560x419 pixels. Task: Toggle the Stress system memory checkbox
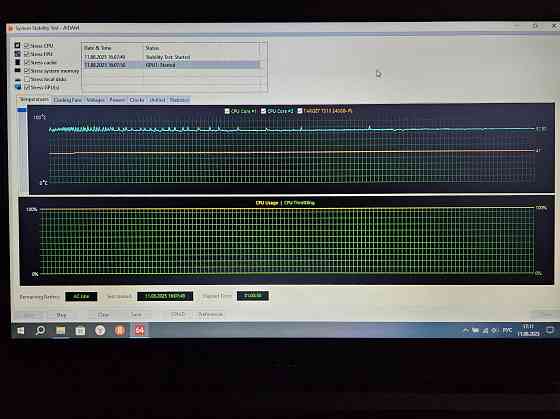[26, 71]
